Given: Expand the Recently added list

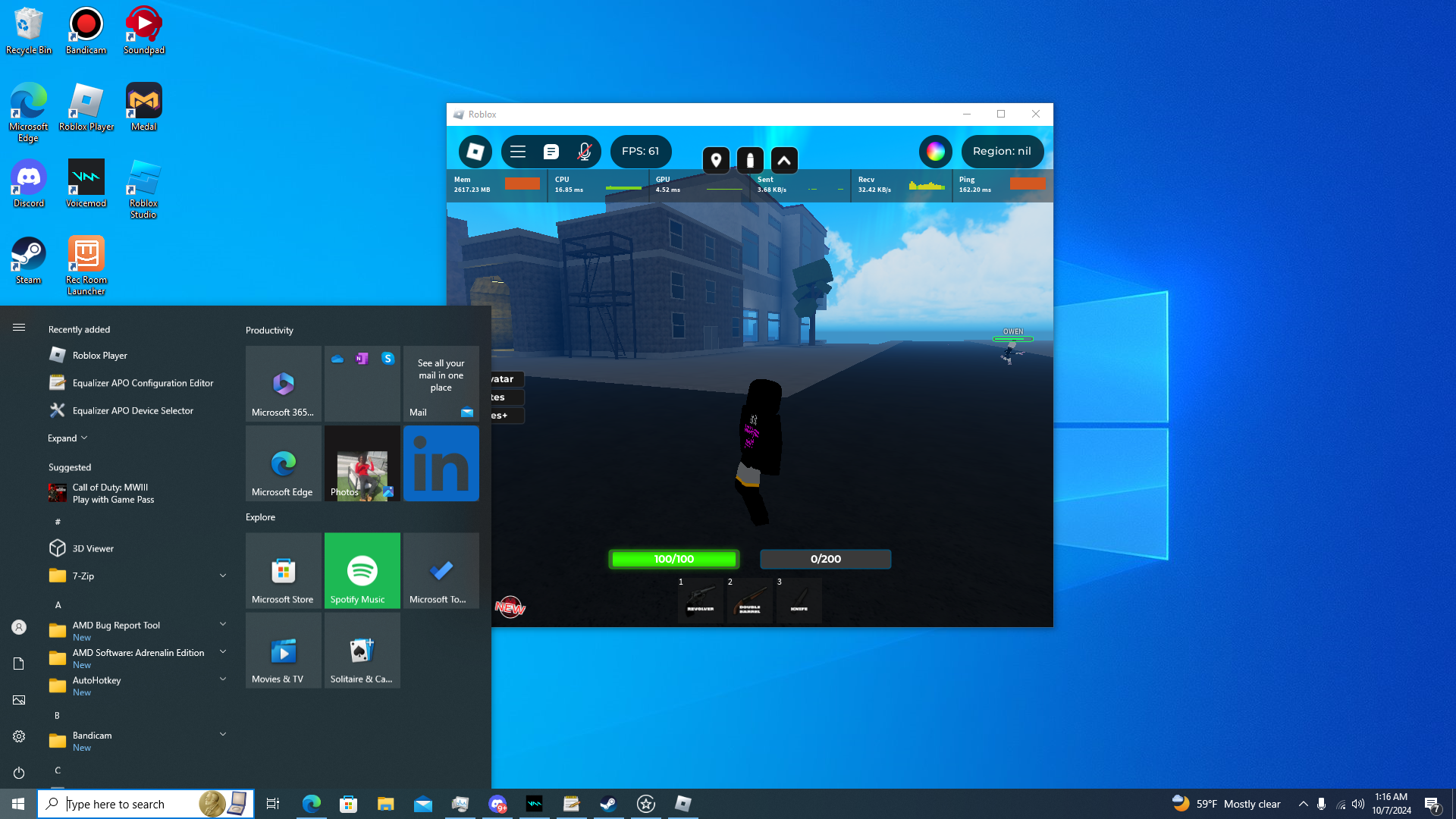Looking at the screenshot, I should click(67, 438).
